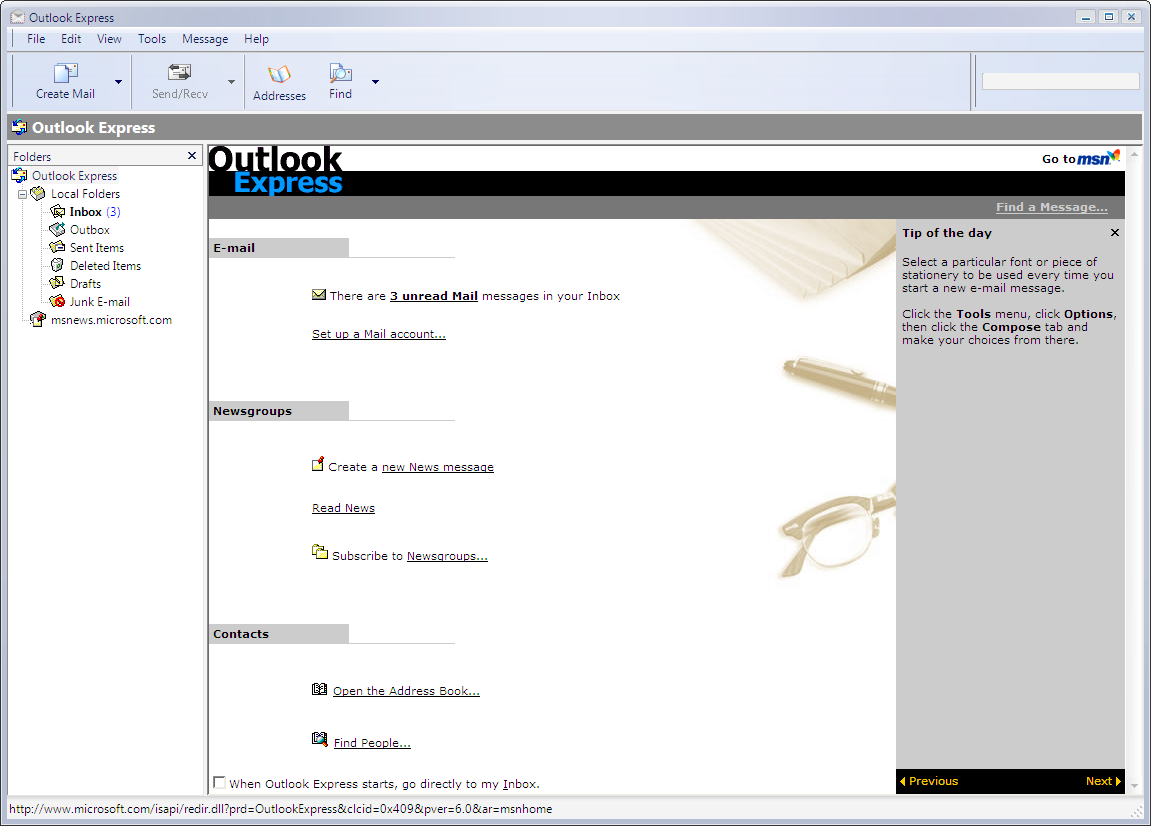Select the Sent Items folder icon
Image resolution: width=1151 pixels, height=826 pixels.
pos(57,247)
